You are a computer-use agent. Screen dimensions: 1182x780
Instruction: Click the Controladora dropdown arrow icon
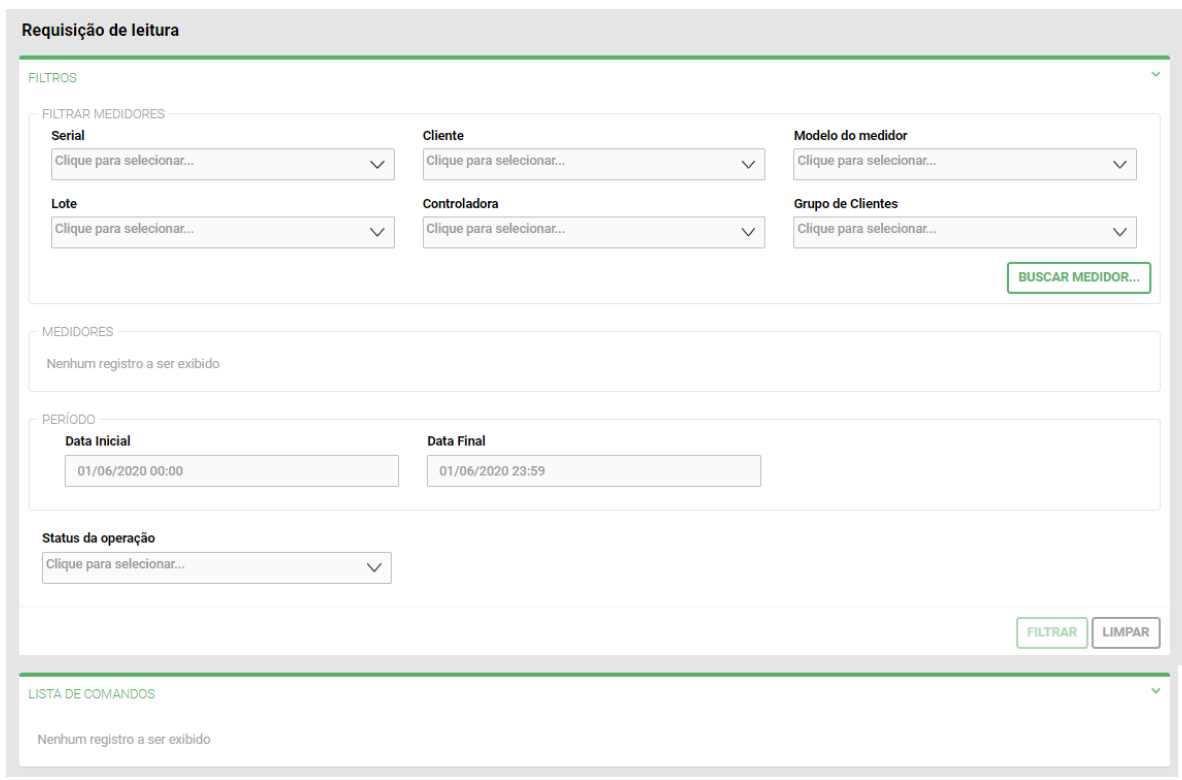point(747,232)
